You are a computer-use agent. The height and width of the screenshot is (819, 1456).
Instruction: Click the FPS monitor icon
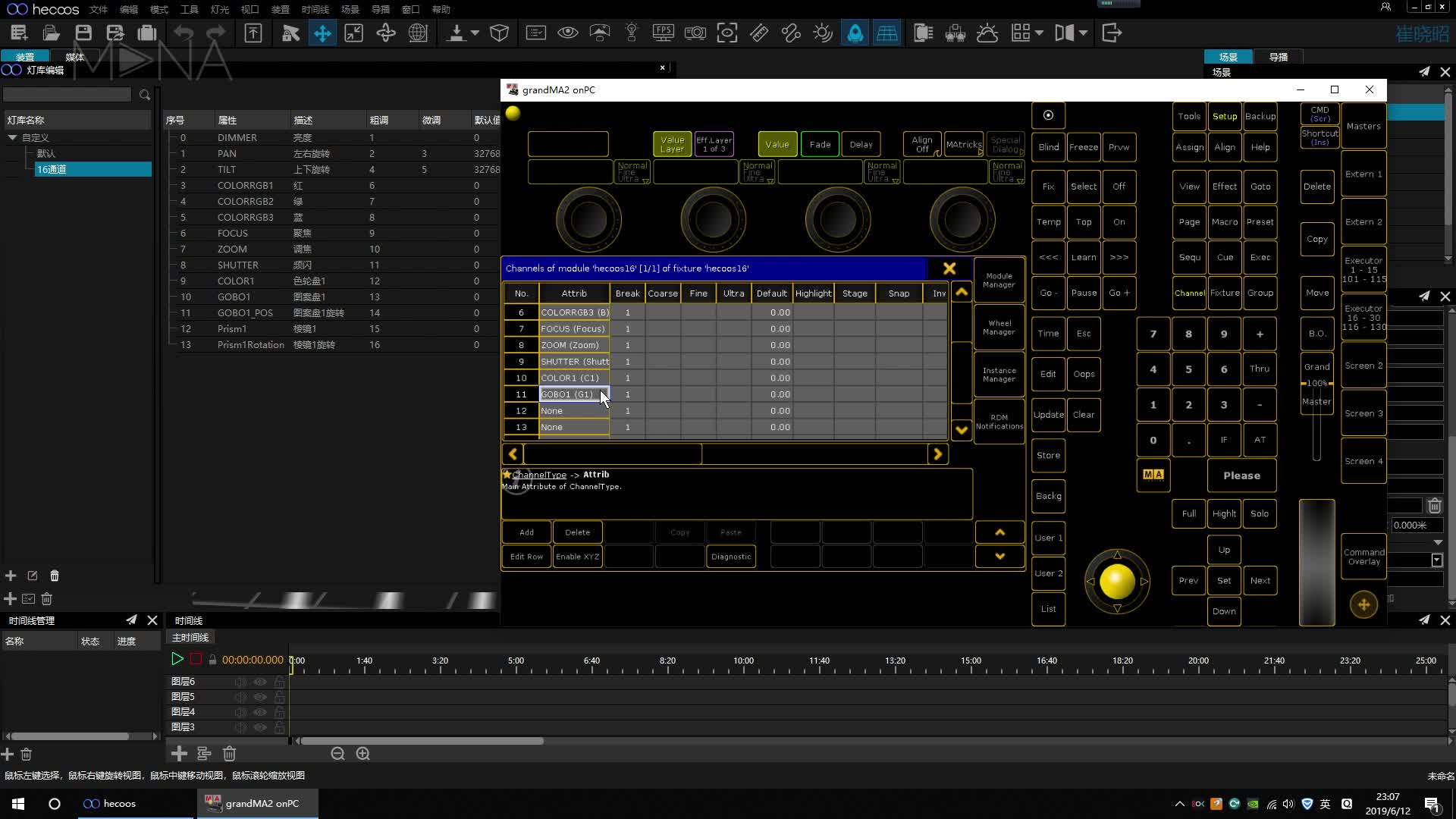pos(664,33)
